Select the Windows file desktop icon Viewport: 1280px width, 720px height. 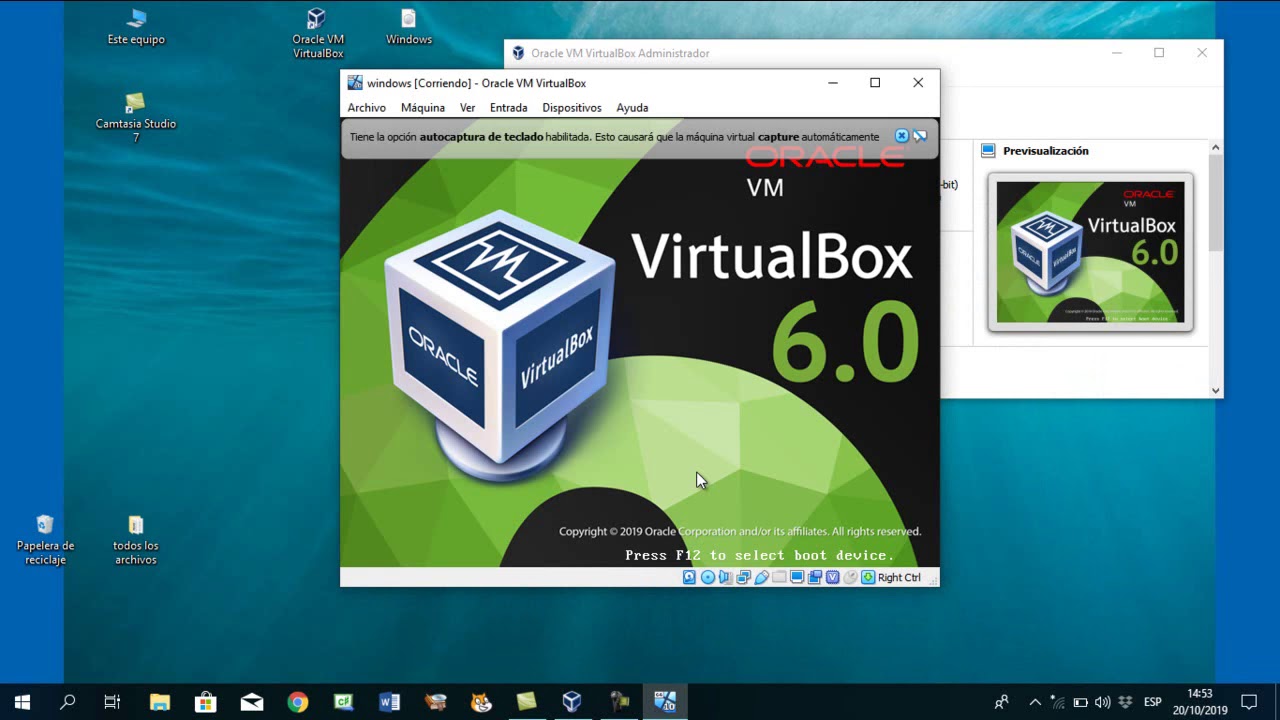click(x=409, y=27)
